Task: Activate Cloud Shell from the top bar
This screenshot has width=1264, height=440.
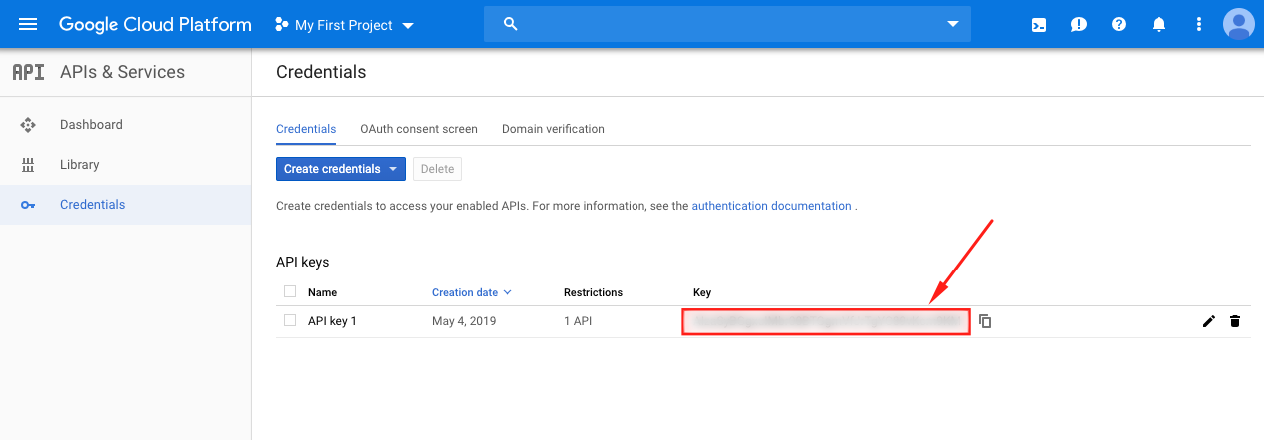Action: click(1039, 24)
